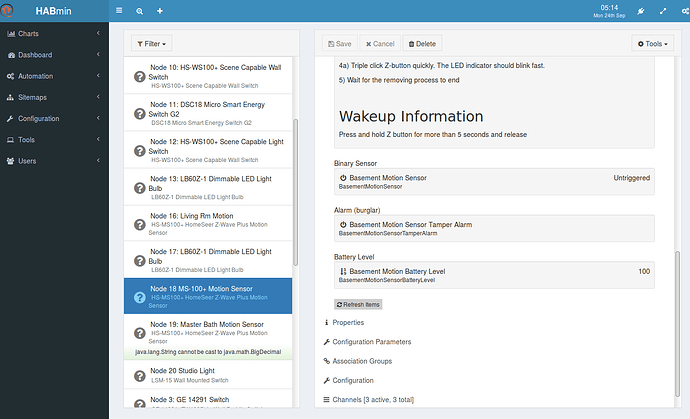
Task: Click the hamburger menu icon in top bar
Action: [x=119, y=11]
